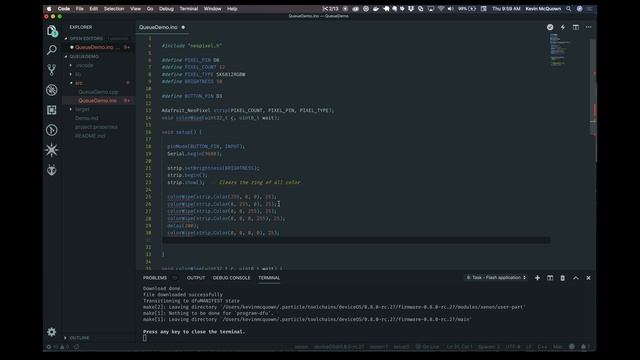Kill the terminal with the trash icon
Viewport: 640px width, 360px height.
[562, 278]
